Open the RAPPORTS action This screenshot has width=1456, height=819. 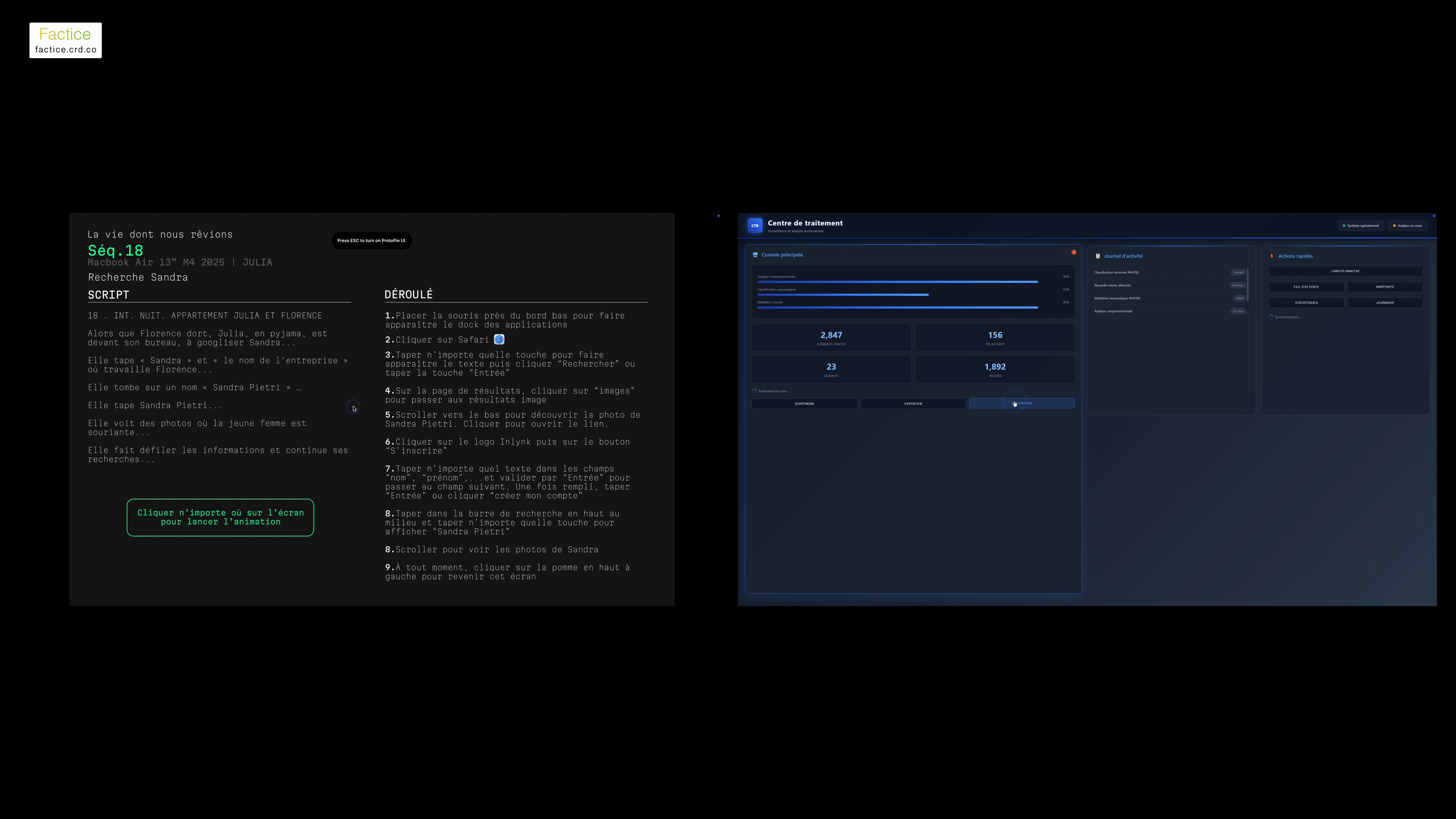[1385, 287]
